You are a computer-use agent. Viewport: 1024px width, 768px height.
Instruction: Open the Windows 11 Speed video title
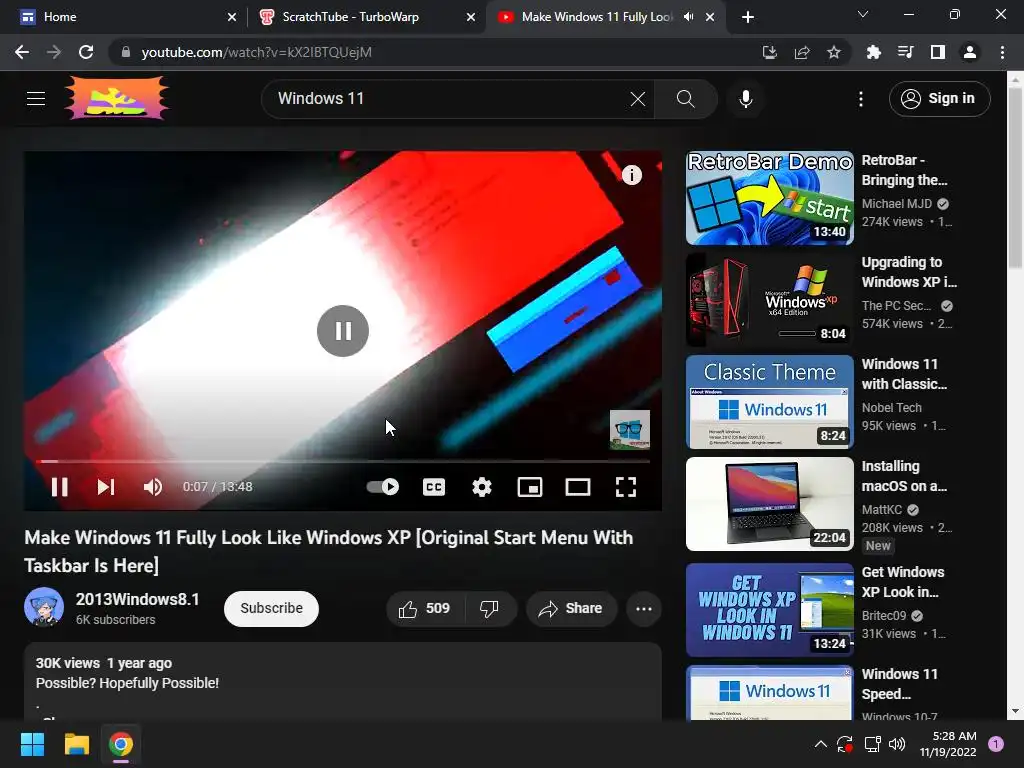(899, 684)
